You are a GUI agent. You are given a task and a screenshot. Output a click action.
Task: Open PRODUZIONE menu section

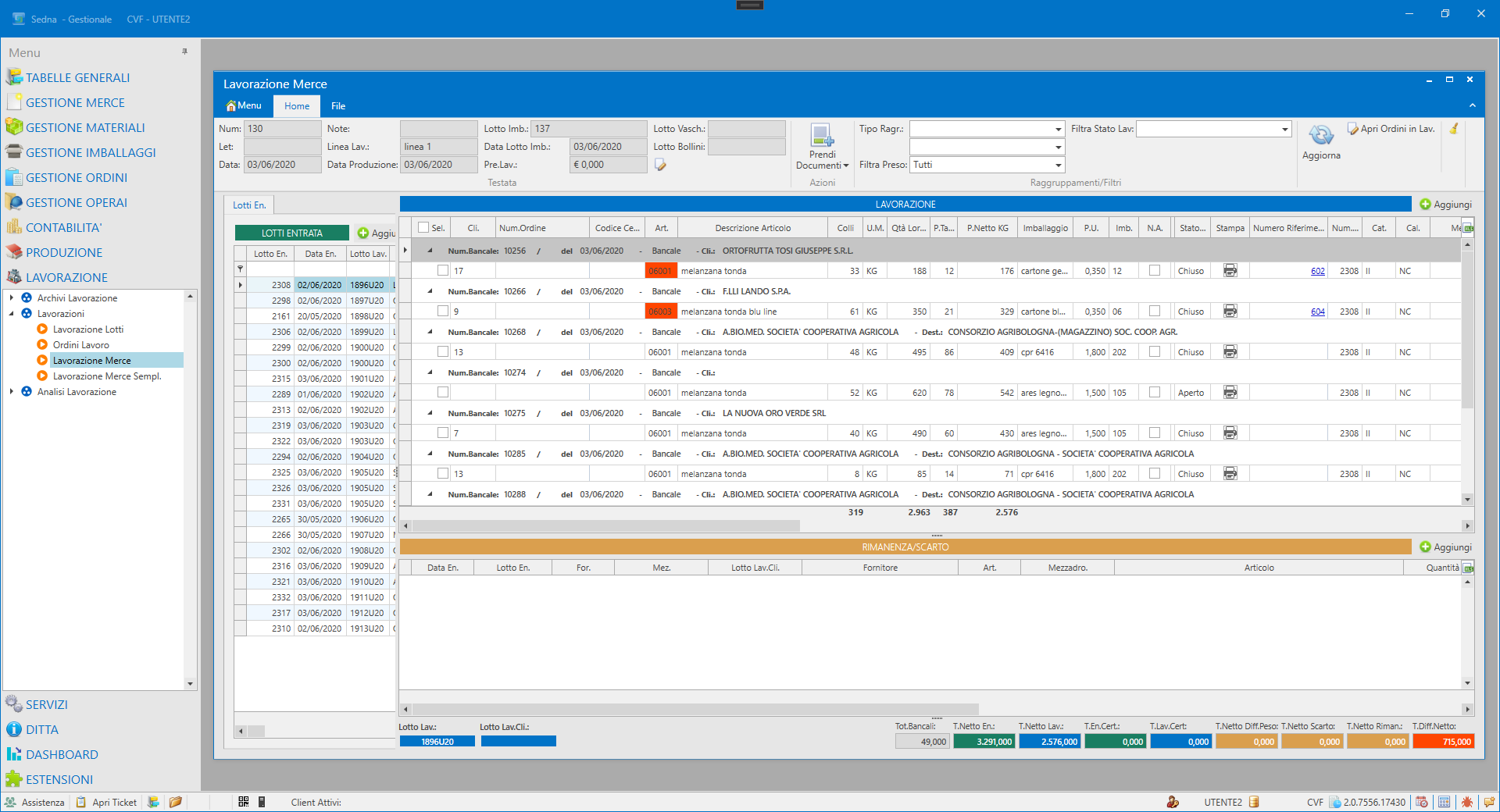[64, 252]
